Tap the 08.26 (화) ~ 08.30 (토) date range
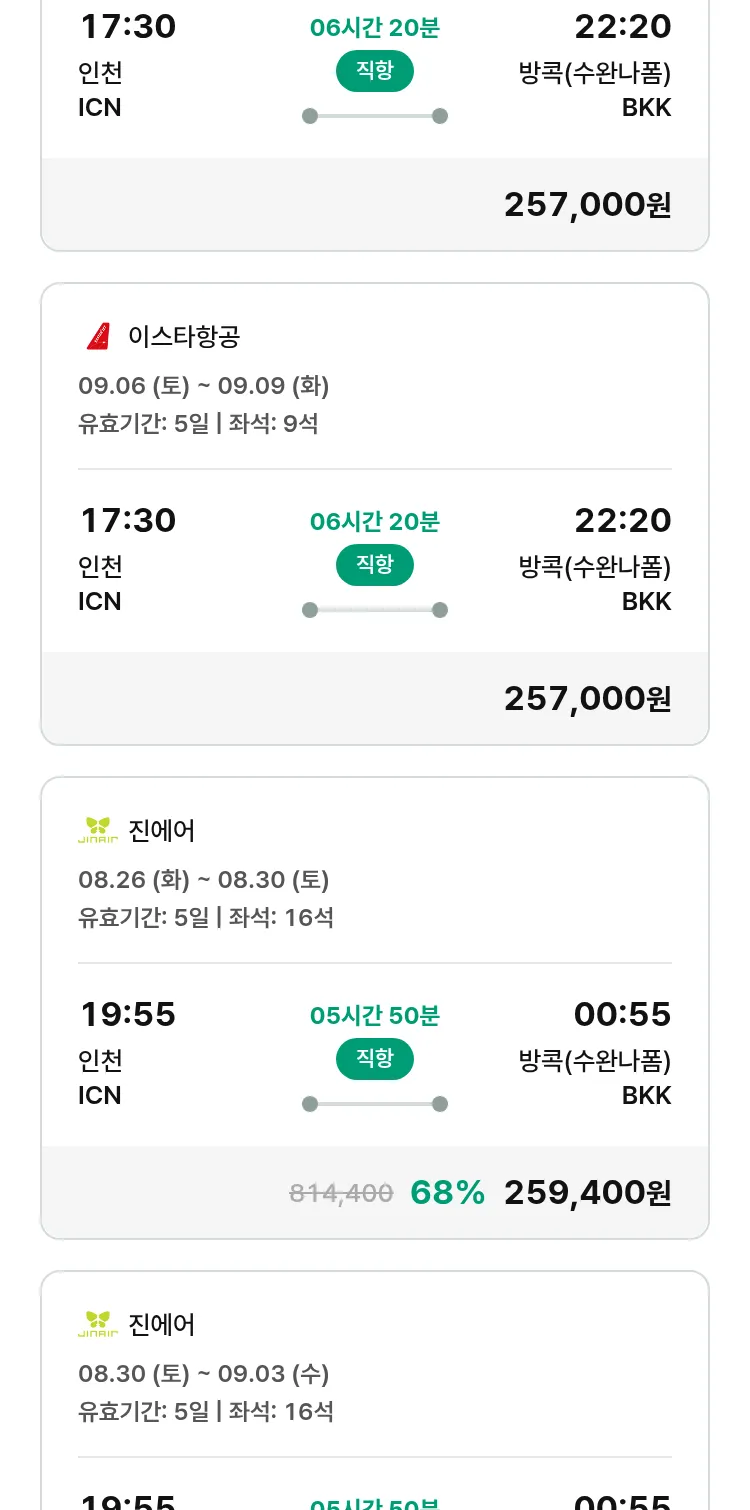This screenshot has width=750, height=1510. [204, 880]
